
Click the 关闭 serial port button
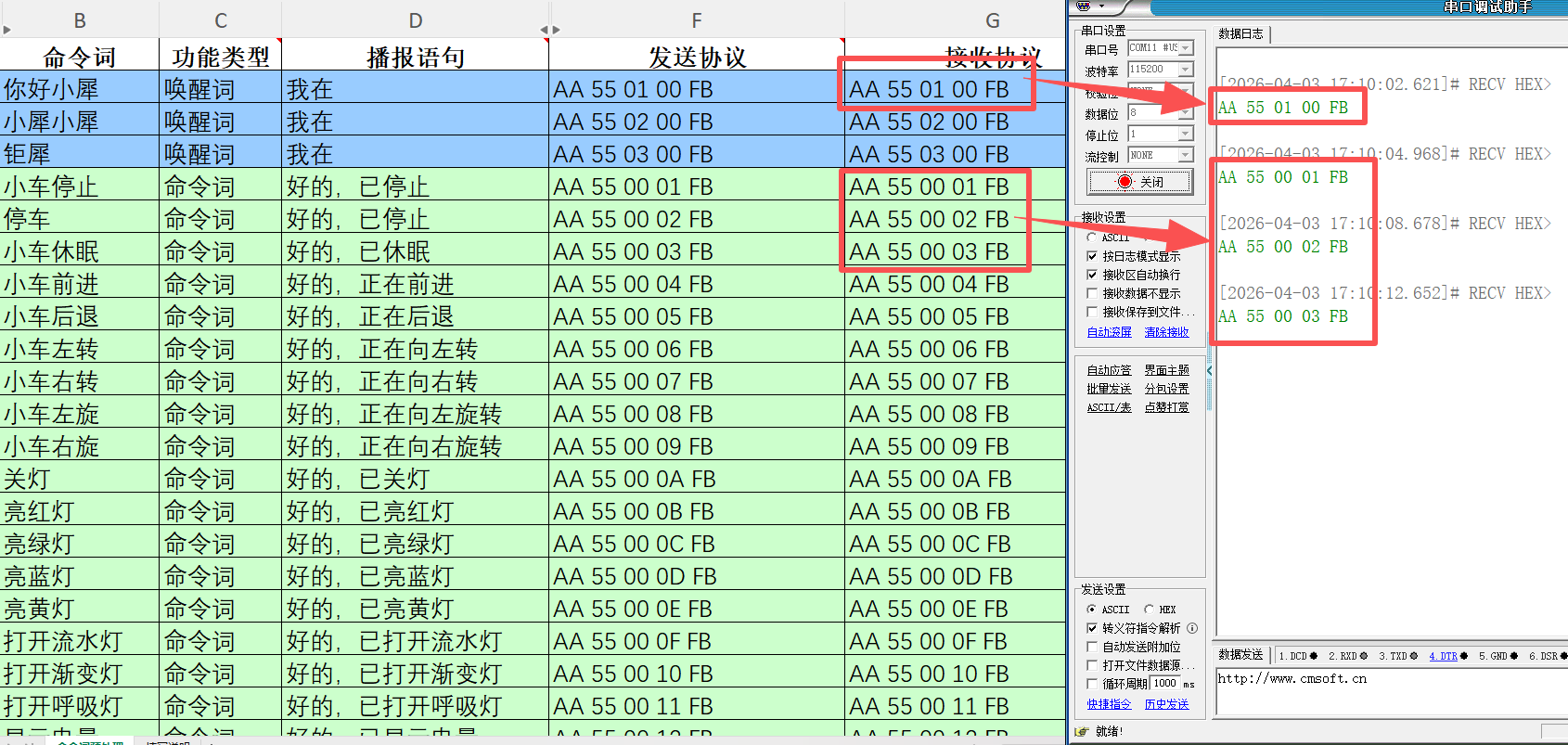click(x=1140, y=182)
